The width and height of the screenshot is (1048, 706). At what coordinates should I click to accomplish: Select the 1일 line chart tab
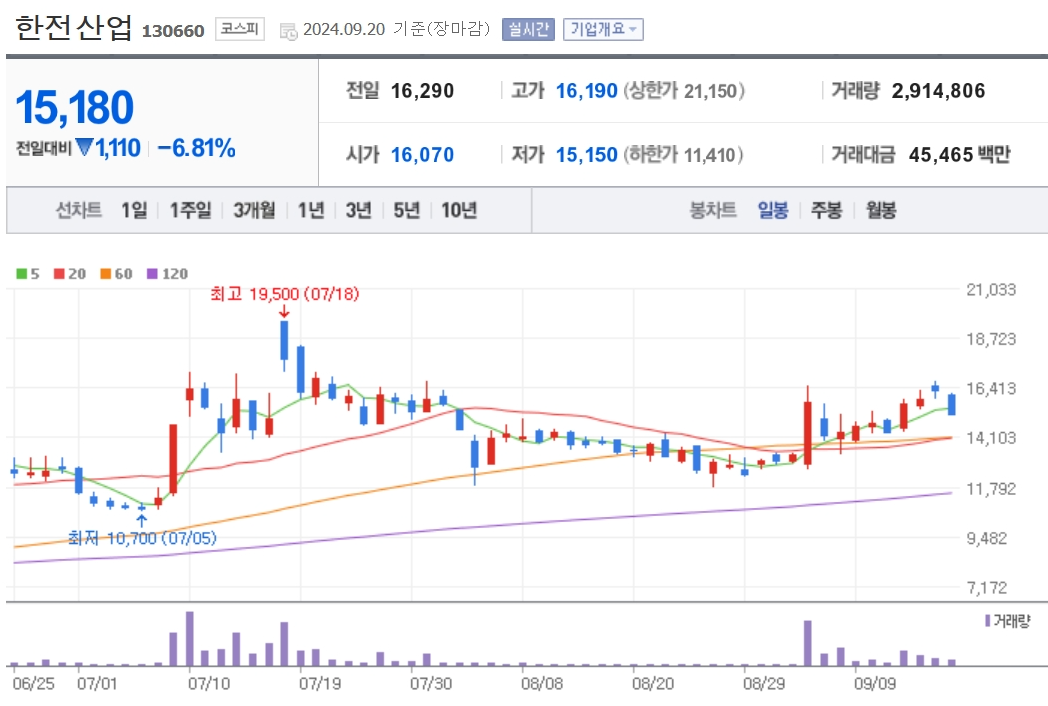coord(134,211)
